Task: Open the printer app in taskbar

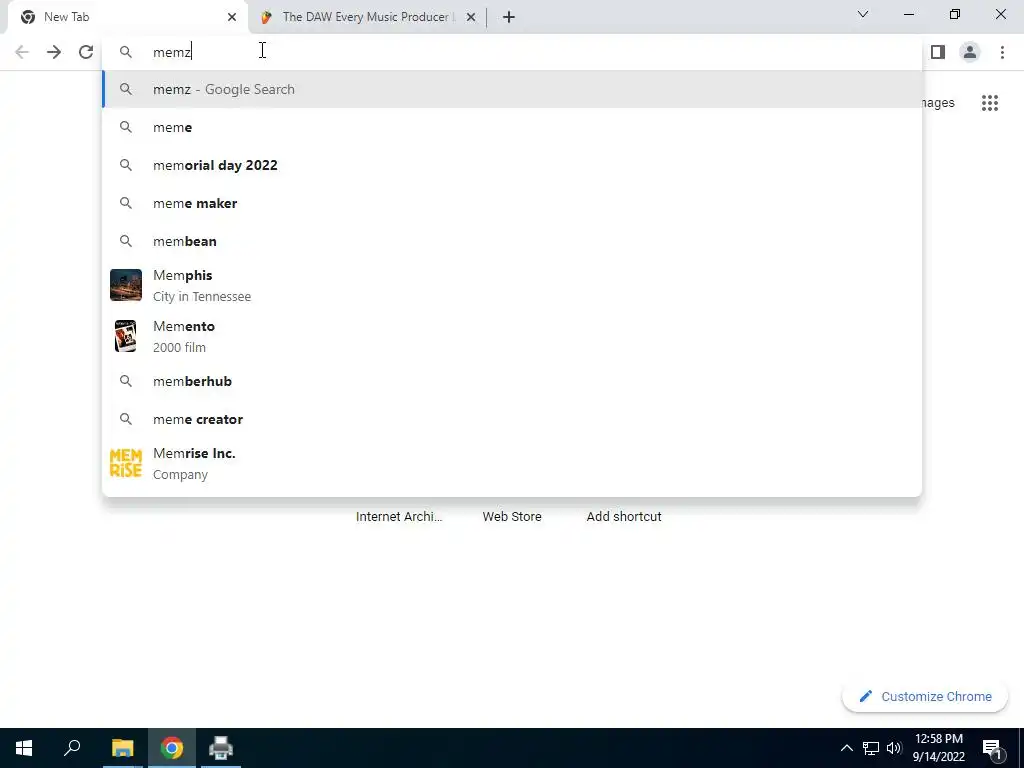Action: click(221, 748)
